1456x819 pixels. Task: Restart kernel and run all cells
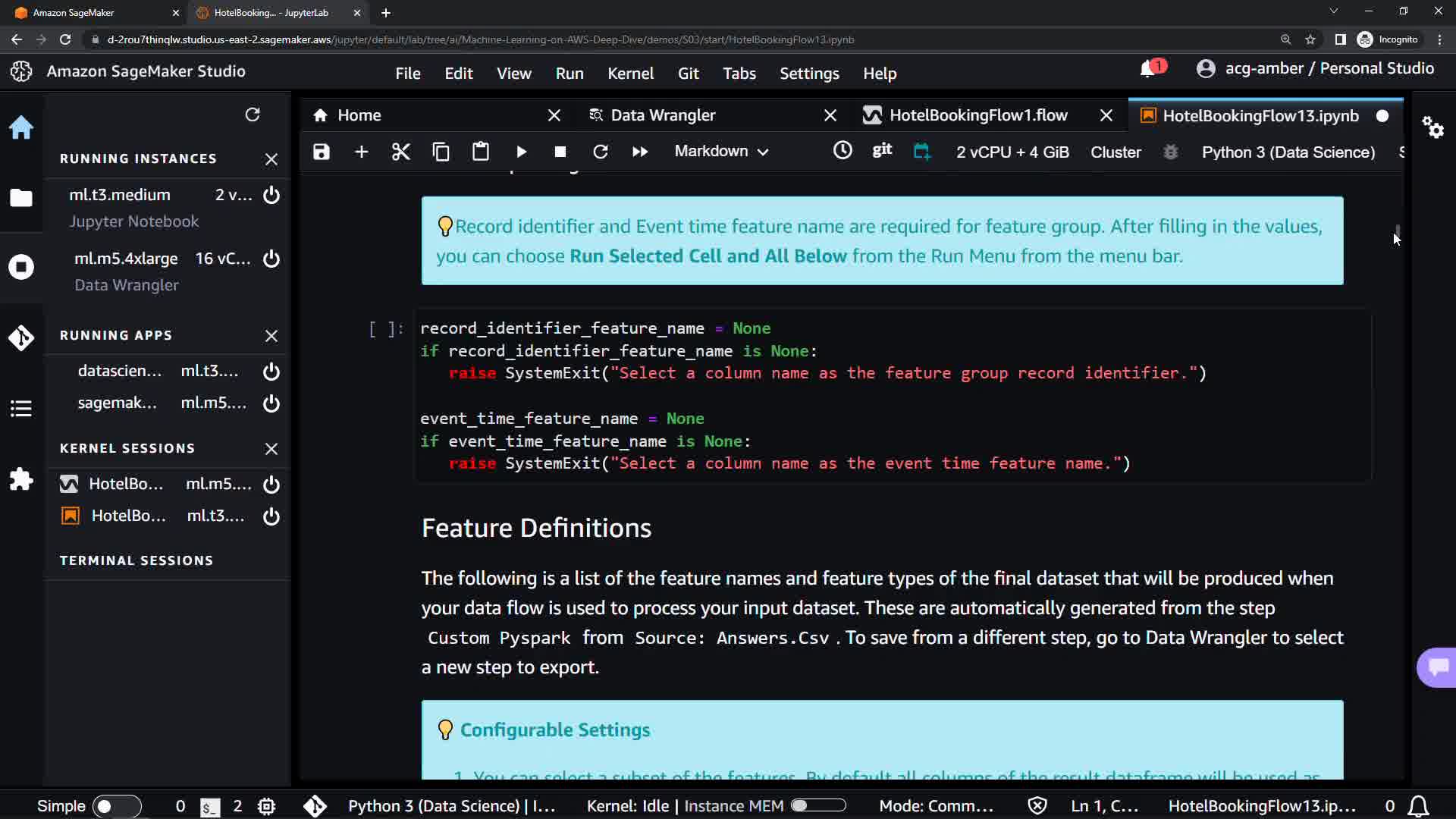click(640, 152)
